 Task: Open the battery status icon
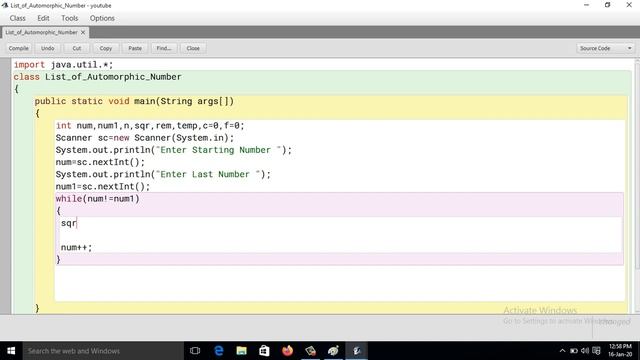[x=574, y=351]
